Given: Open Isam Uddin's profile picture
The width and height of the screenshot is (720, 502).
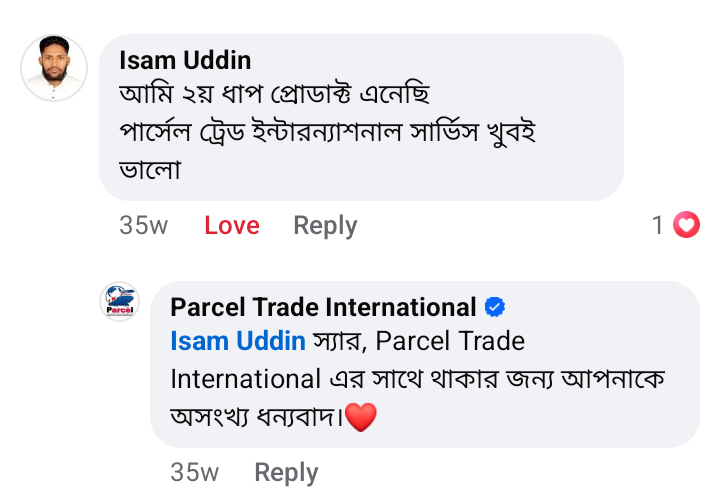Looking at the screenshot, I should pyautogui.click(x=53, y=67).
